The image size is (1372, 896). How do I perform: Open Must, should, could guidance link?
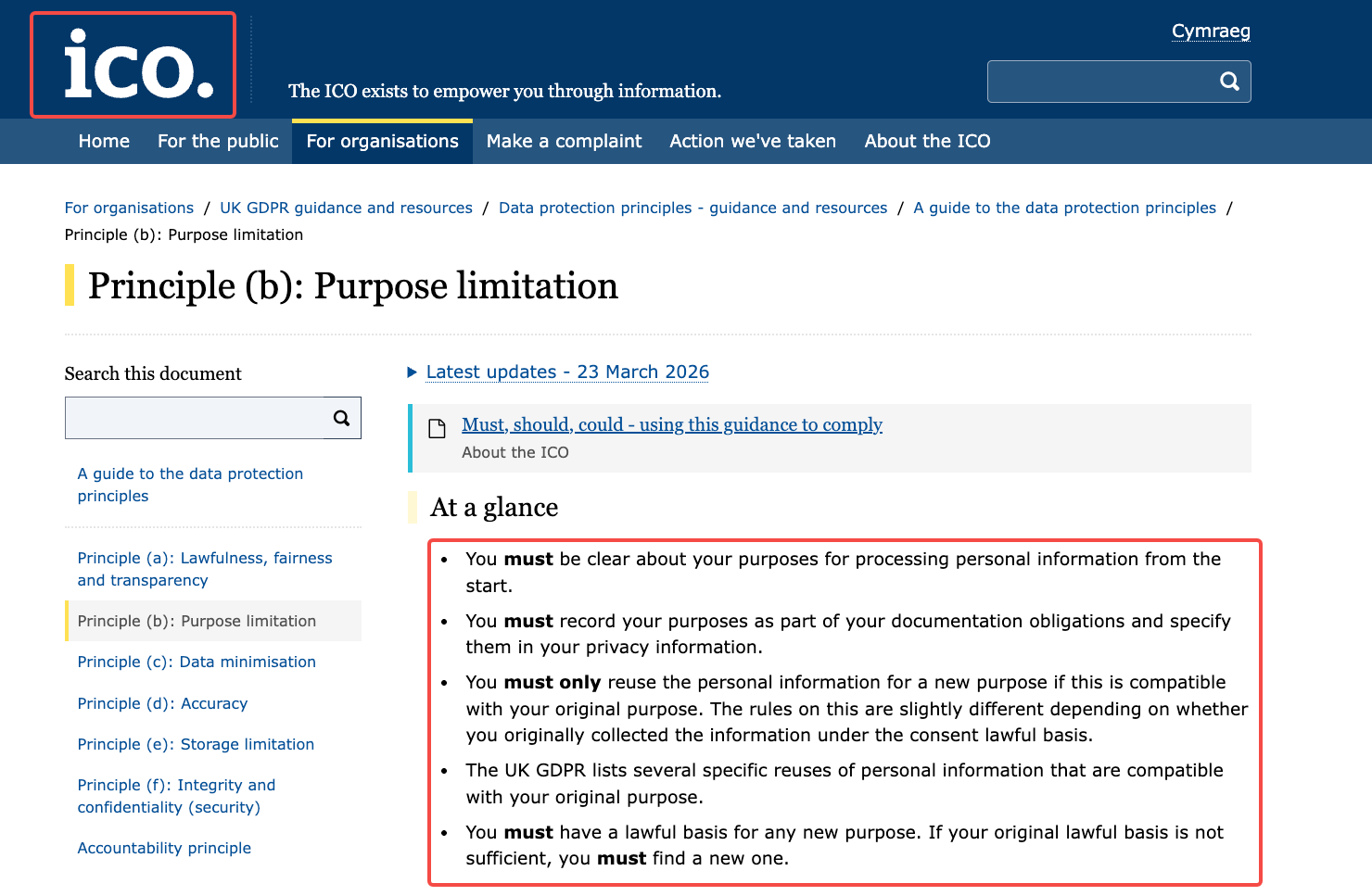coord(672,424)
